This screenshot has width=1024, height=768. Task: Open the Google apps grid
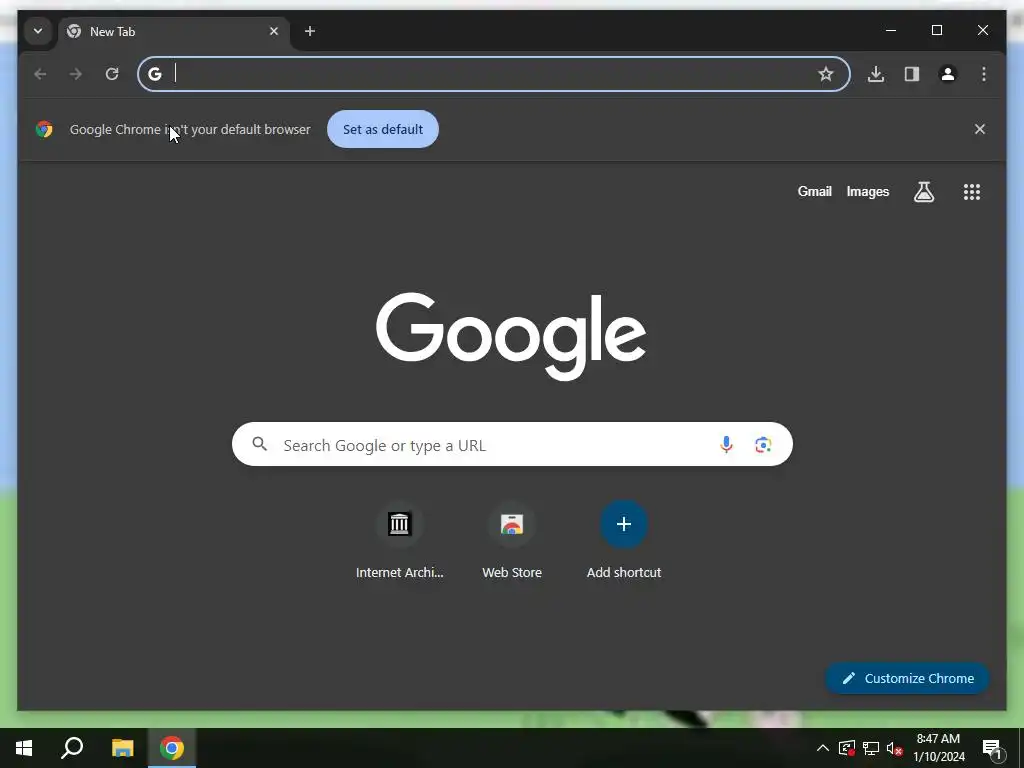(x=972, y=191)
